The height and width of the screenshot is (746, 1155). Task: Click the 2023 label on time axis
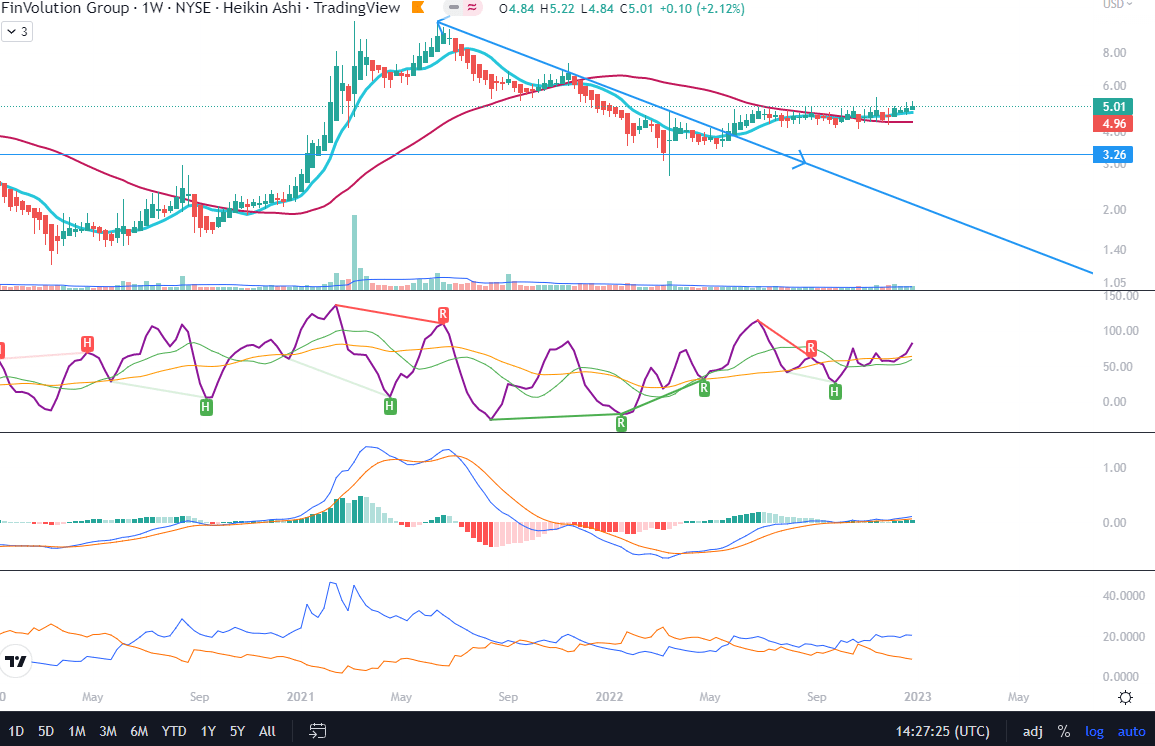917,697
